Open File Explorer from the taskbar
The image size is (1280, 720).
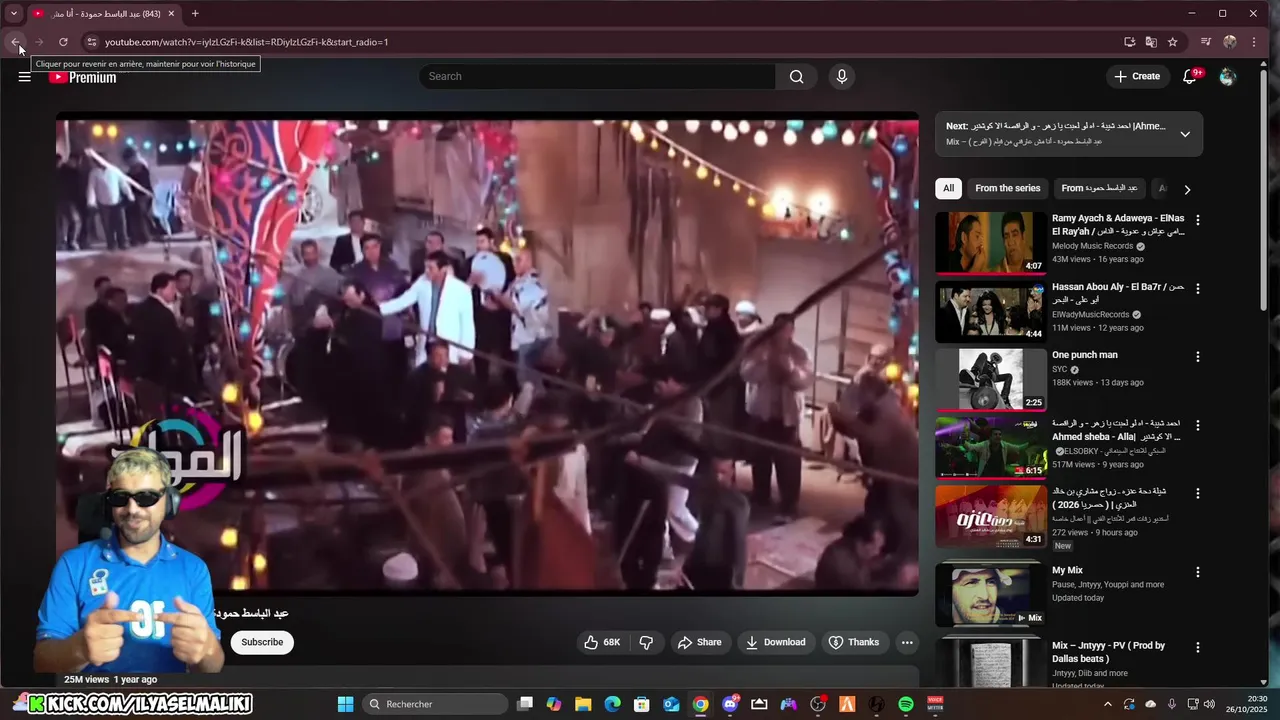coord(583,704)
